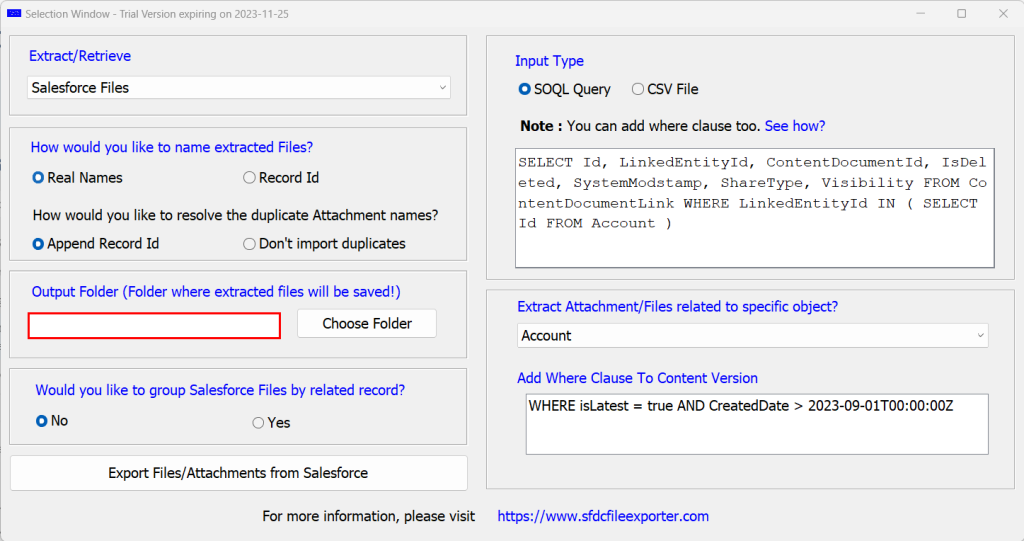Set group by related record to No
1024x541 pixels.
pyautogui.click(x=42, y=421)
